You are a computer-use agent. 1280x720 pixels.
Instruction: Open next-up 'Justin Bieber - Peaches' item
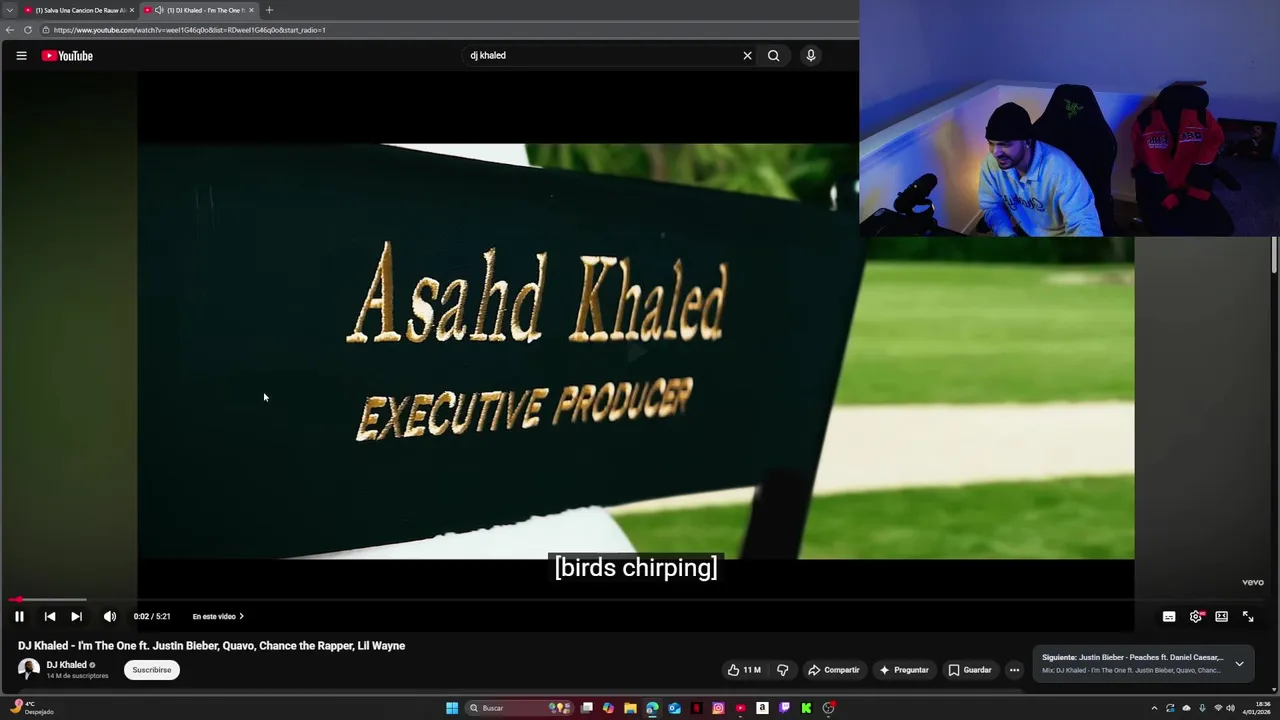pos(1132,658)
